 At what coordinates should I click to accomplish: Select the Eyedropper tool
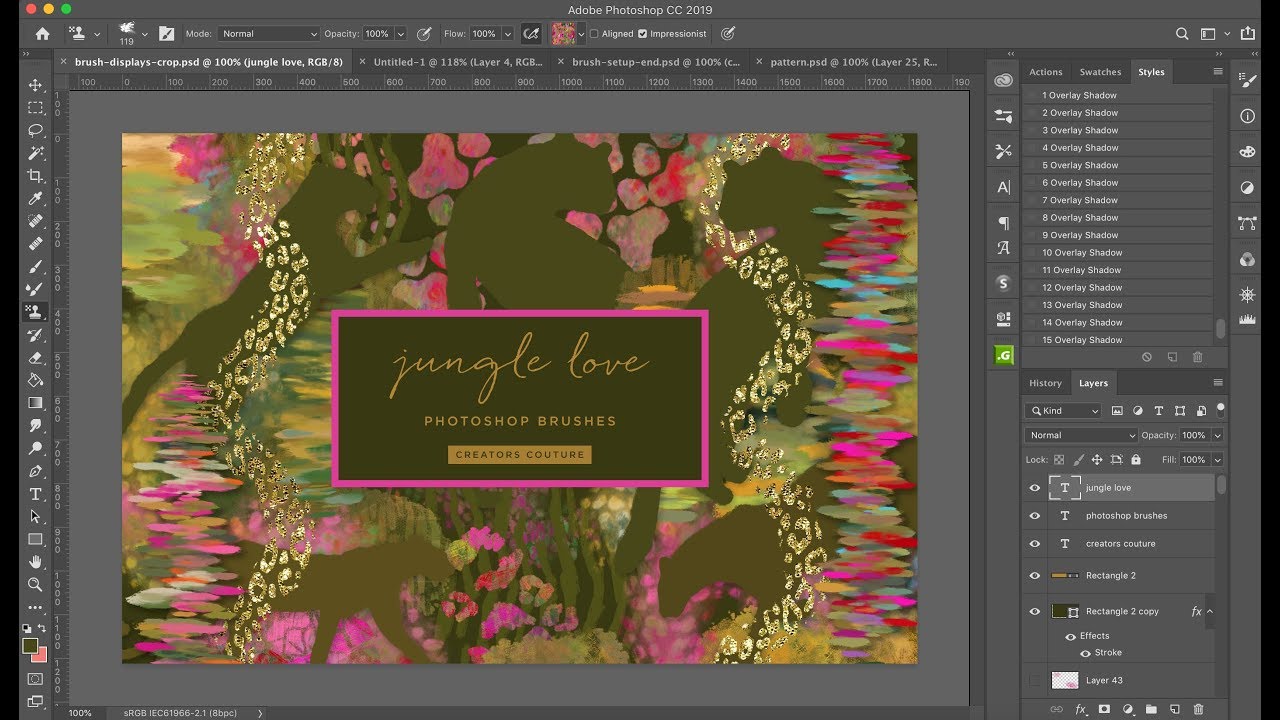(x=36, y=198)
